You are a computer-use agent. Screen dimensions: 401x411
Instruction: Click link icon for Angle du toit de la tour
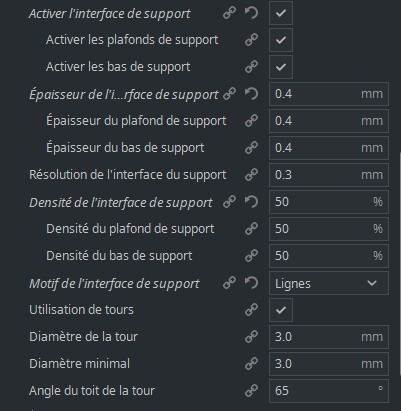pyautogui.click(x=251, y=391)
